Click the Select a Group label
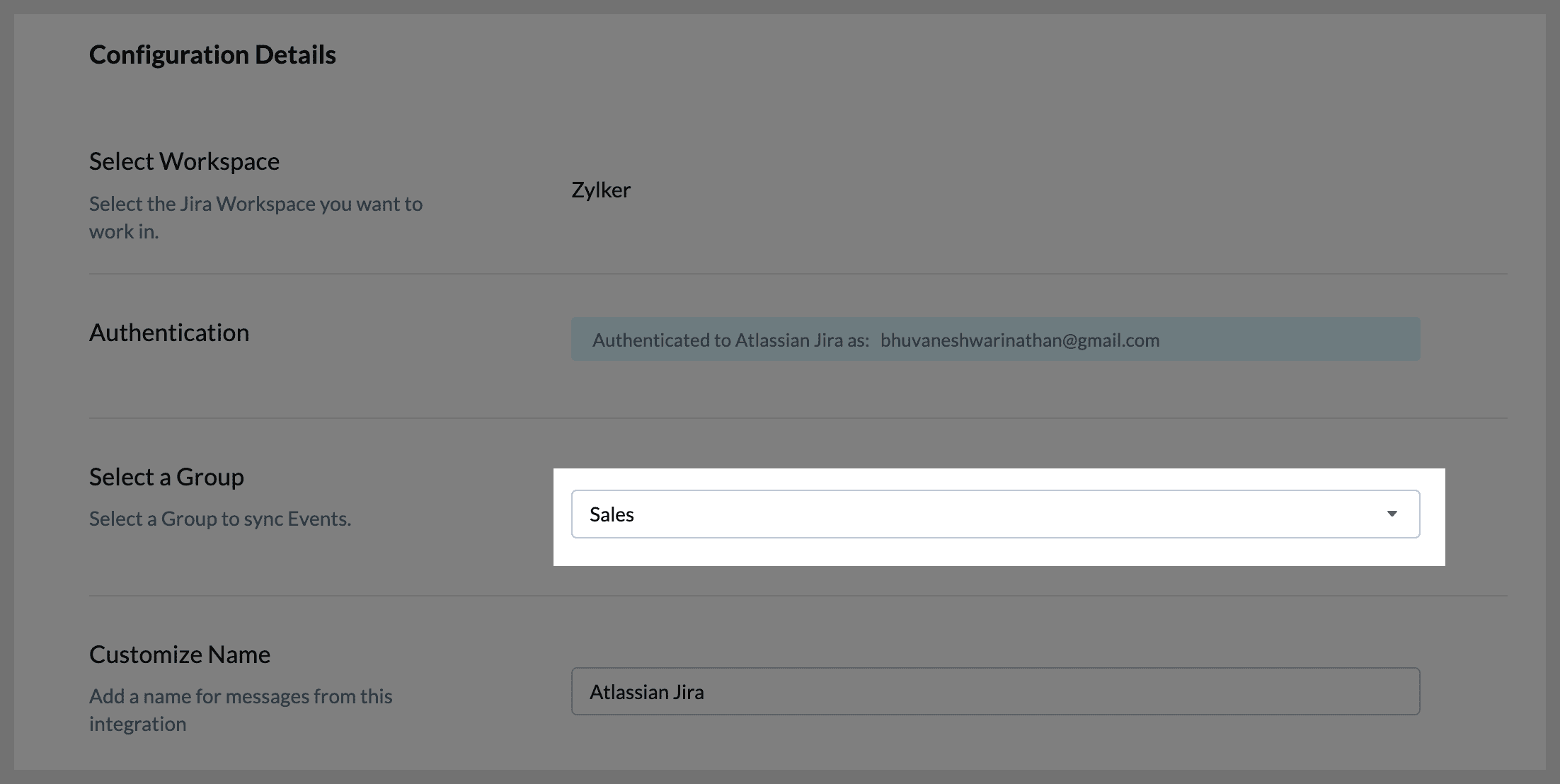Image resolution: width=1560 pixels, height=784 pixels. pos(166,477)
